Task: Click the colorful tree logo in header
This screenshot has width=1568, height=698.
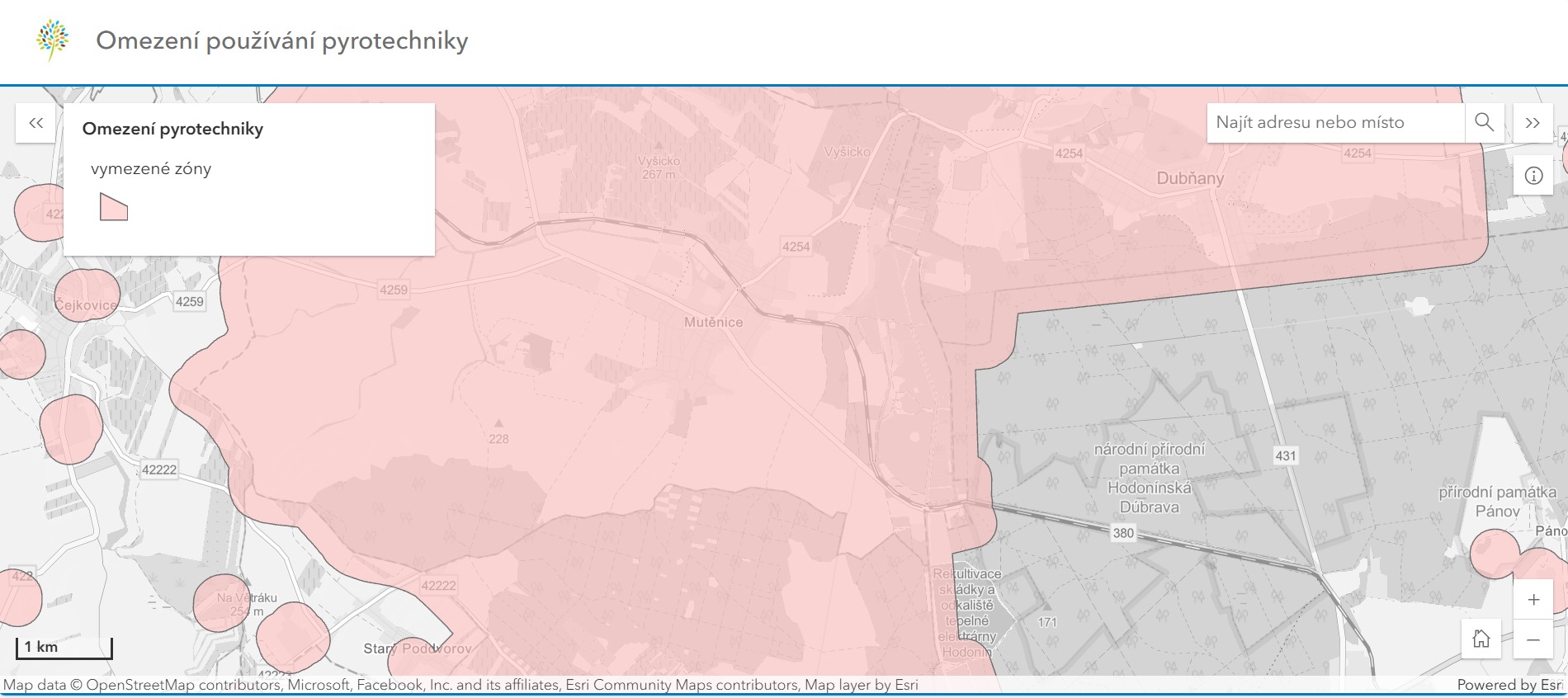Action: pyautogui.click(x=53, y=40)
